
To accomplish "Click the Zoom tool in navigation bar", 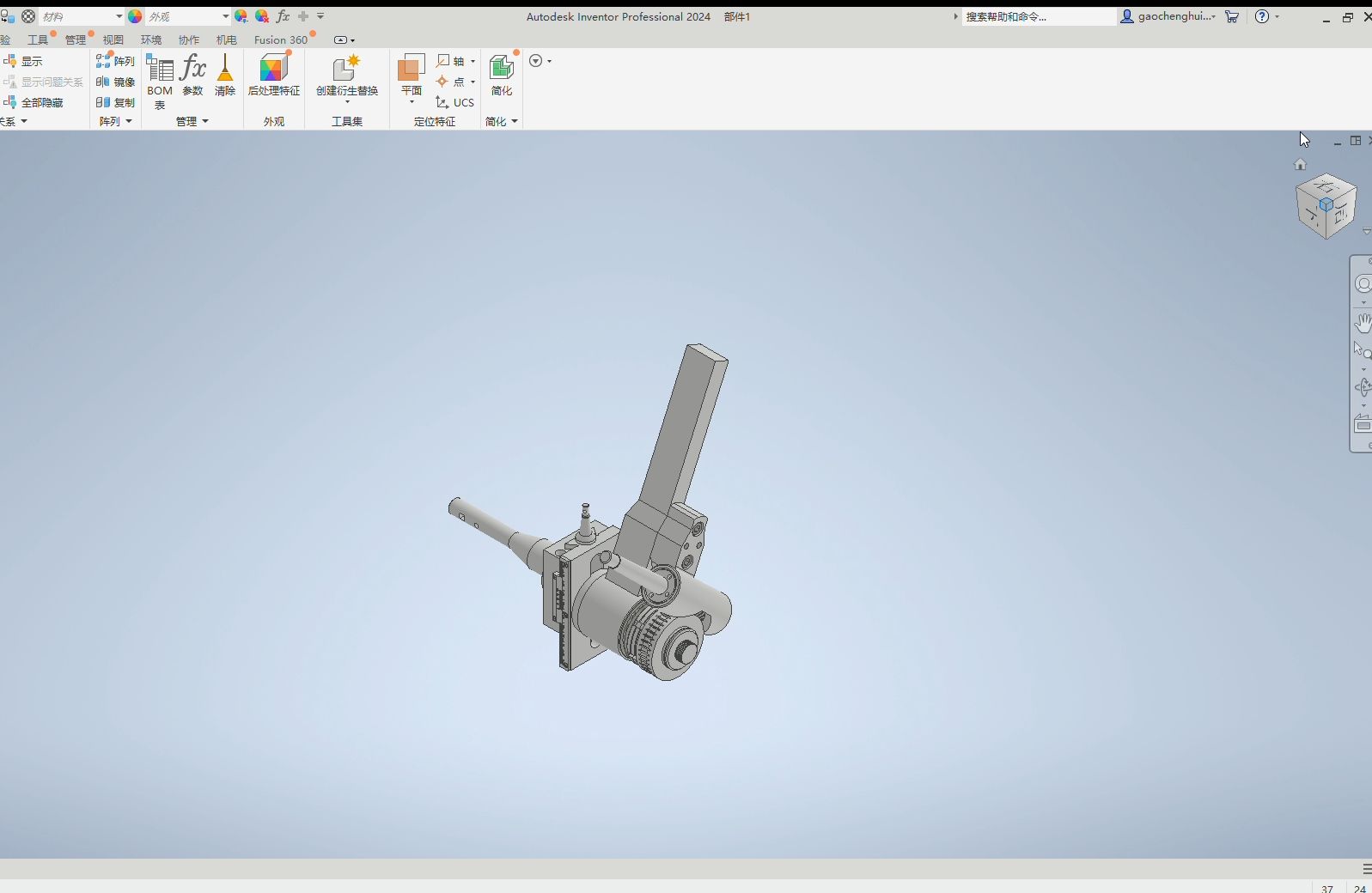I will [1363, 350].
